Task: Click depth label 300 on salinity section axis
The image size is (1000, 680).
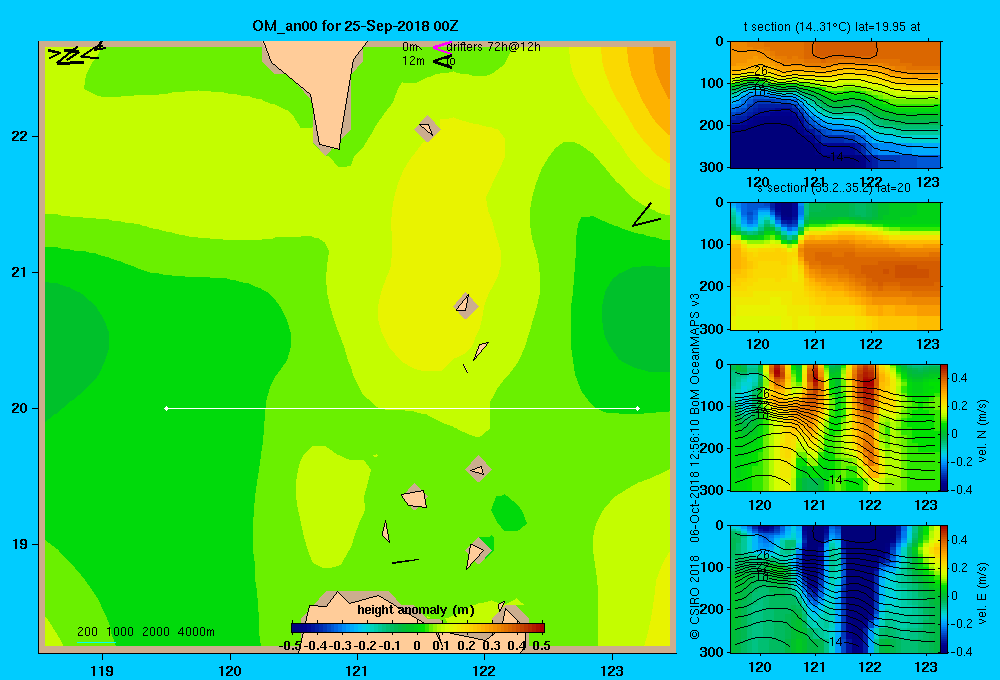Action: click(x=712, y=329)
